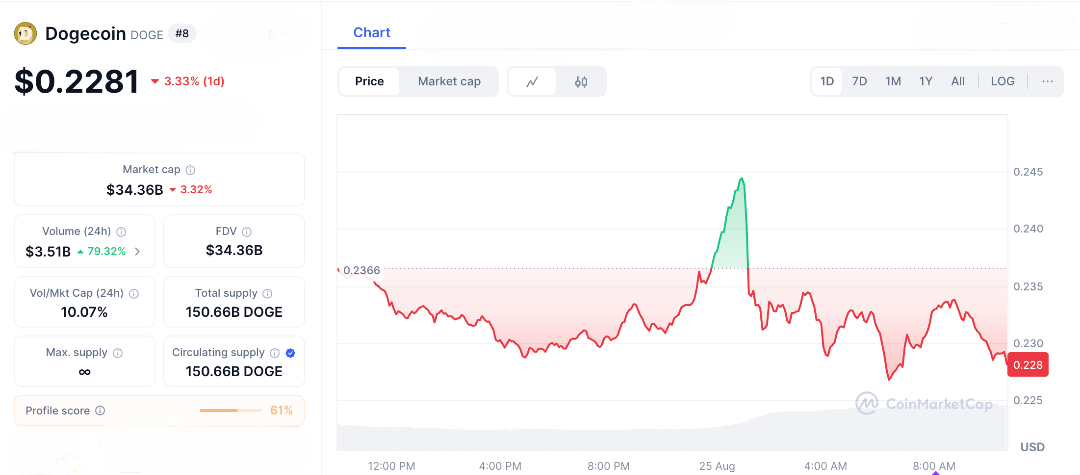The image size is (1080, 475).
Task: Click the 0.240 price axis label
Action: (1028, 229)
